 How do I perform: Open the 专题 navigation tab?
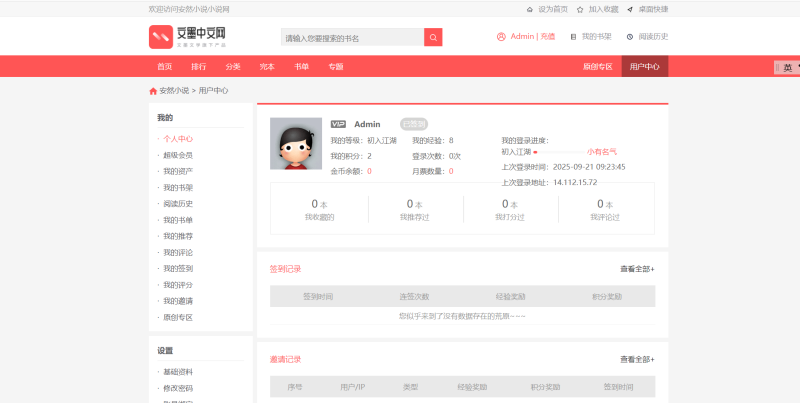pyautogui.click(x=336, y=66)
